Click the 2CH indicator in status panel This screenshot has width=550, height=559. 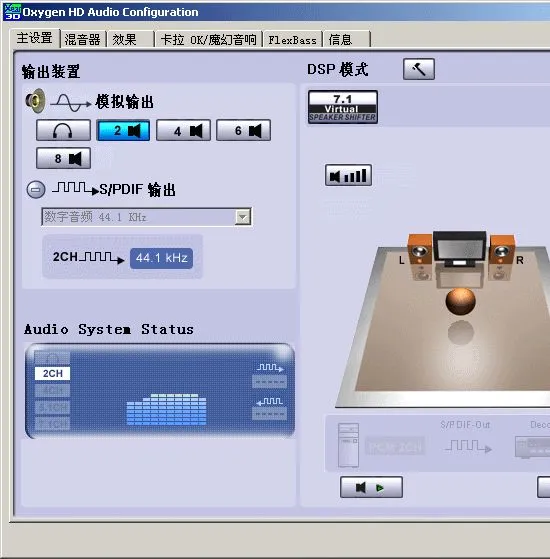tap(52, 373)
